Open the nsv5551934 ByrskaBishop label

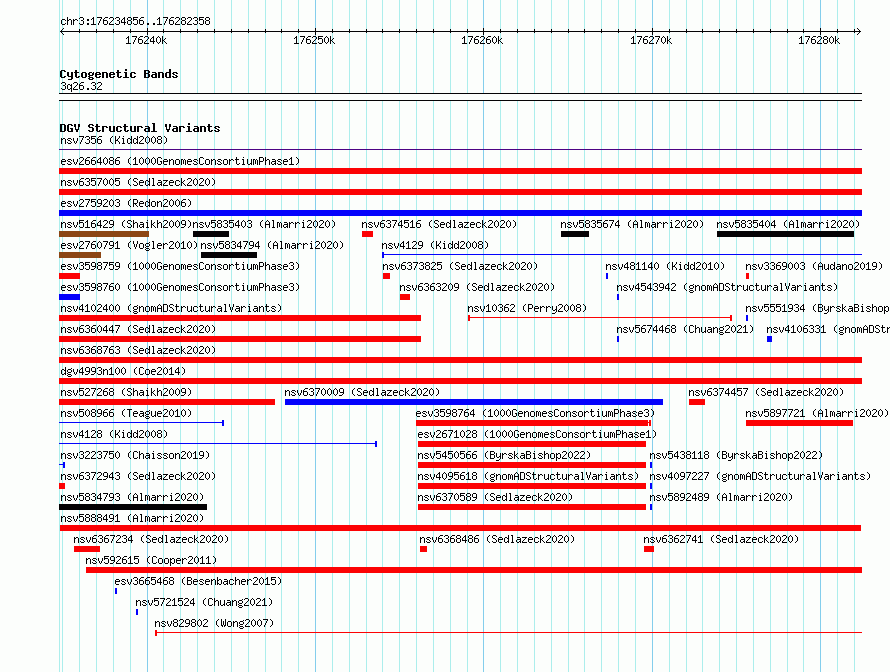[817, 308]
